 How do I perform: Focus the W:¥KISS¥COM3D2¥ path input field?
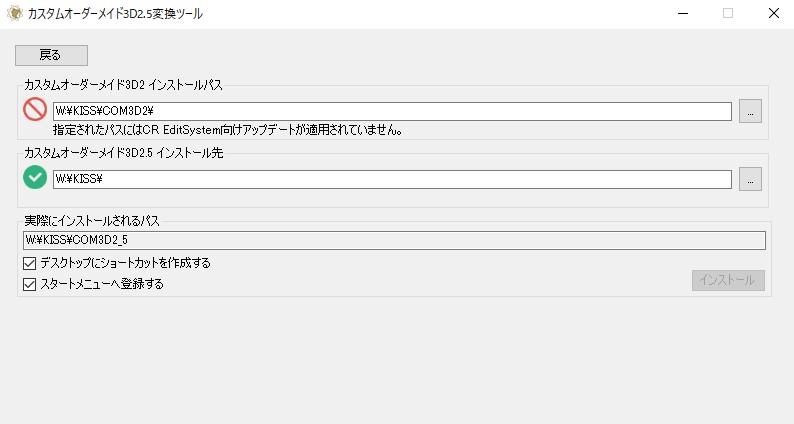pos(392,111)
